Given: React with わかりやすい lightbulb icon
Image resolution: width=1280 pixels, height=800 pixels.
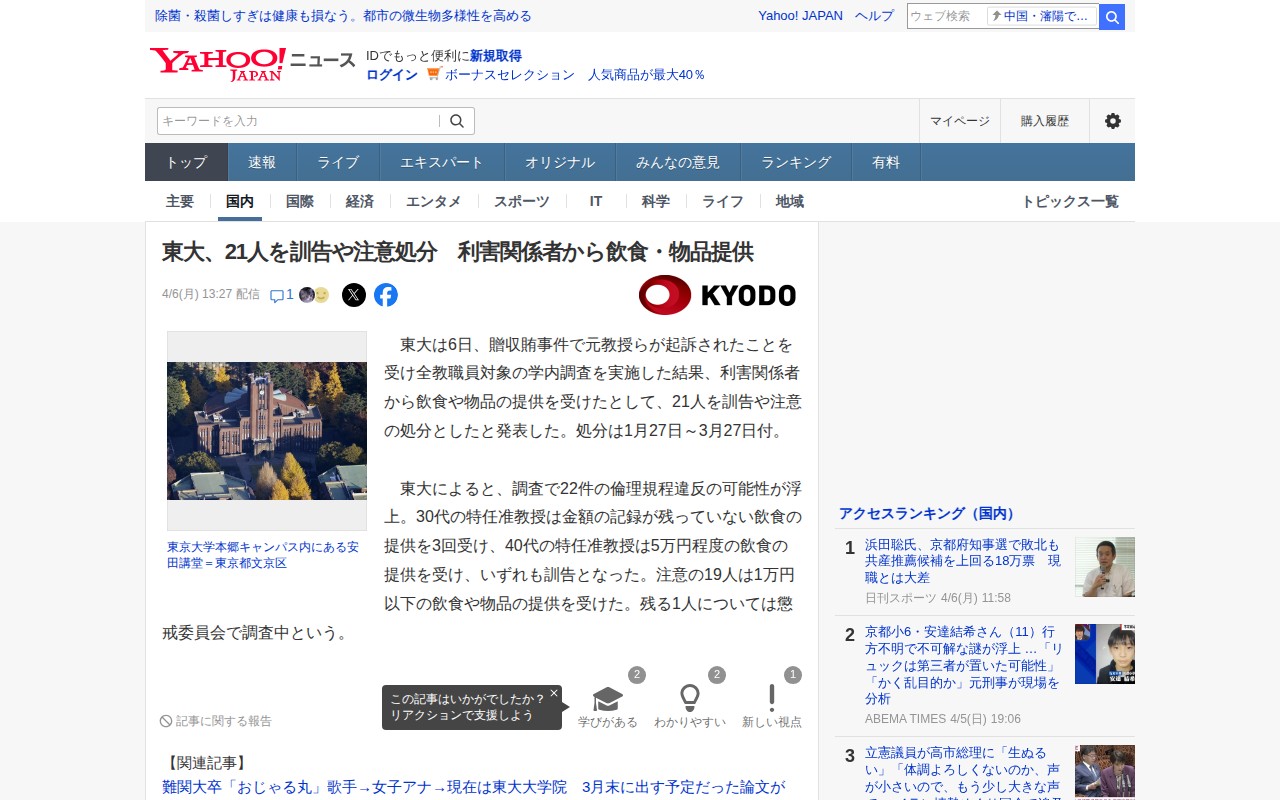Looking at the screenshot, I should [690, 698].
